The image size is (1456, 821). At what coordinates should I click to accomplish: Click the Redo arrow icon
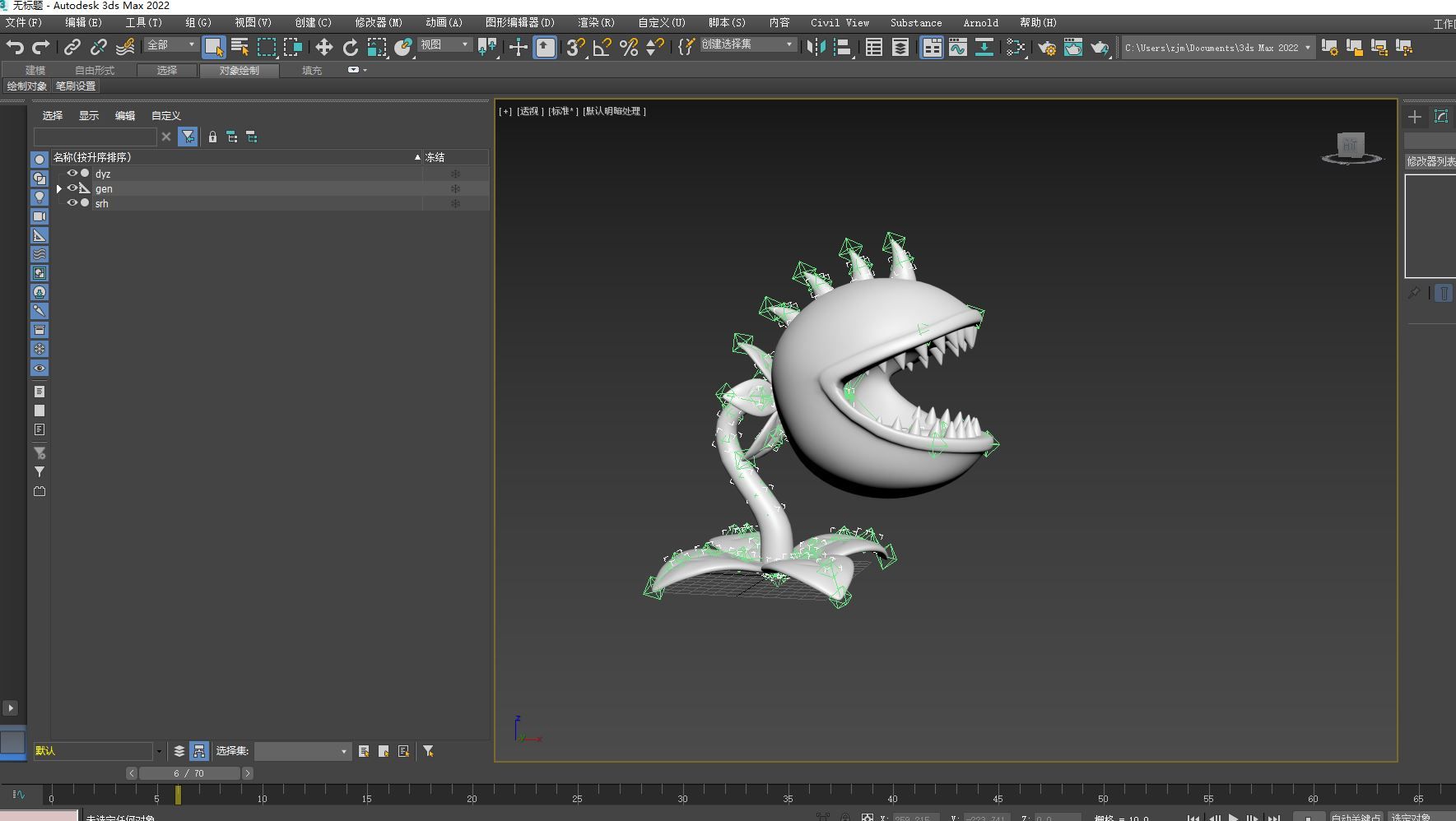[x=40, y=47]
